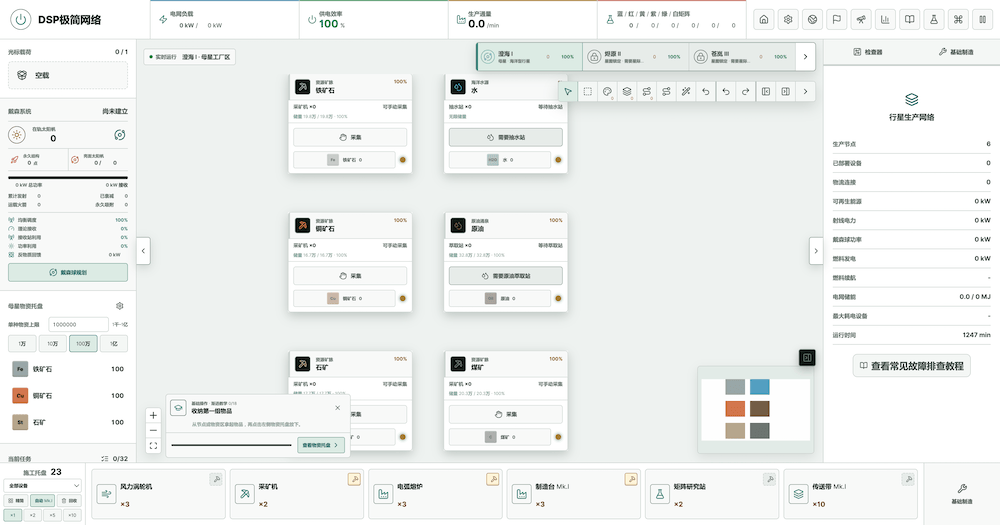Switch to the 澄海 I planet tab

pyautogui.click(x=529, y=57)
